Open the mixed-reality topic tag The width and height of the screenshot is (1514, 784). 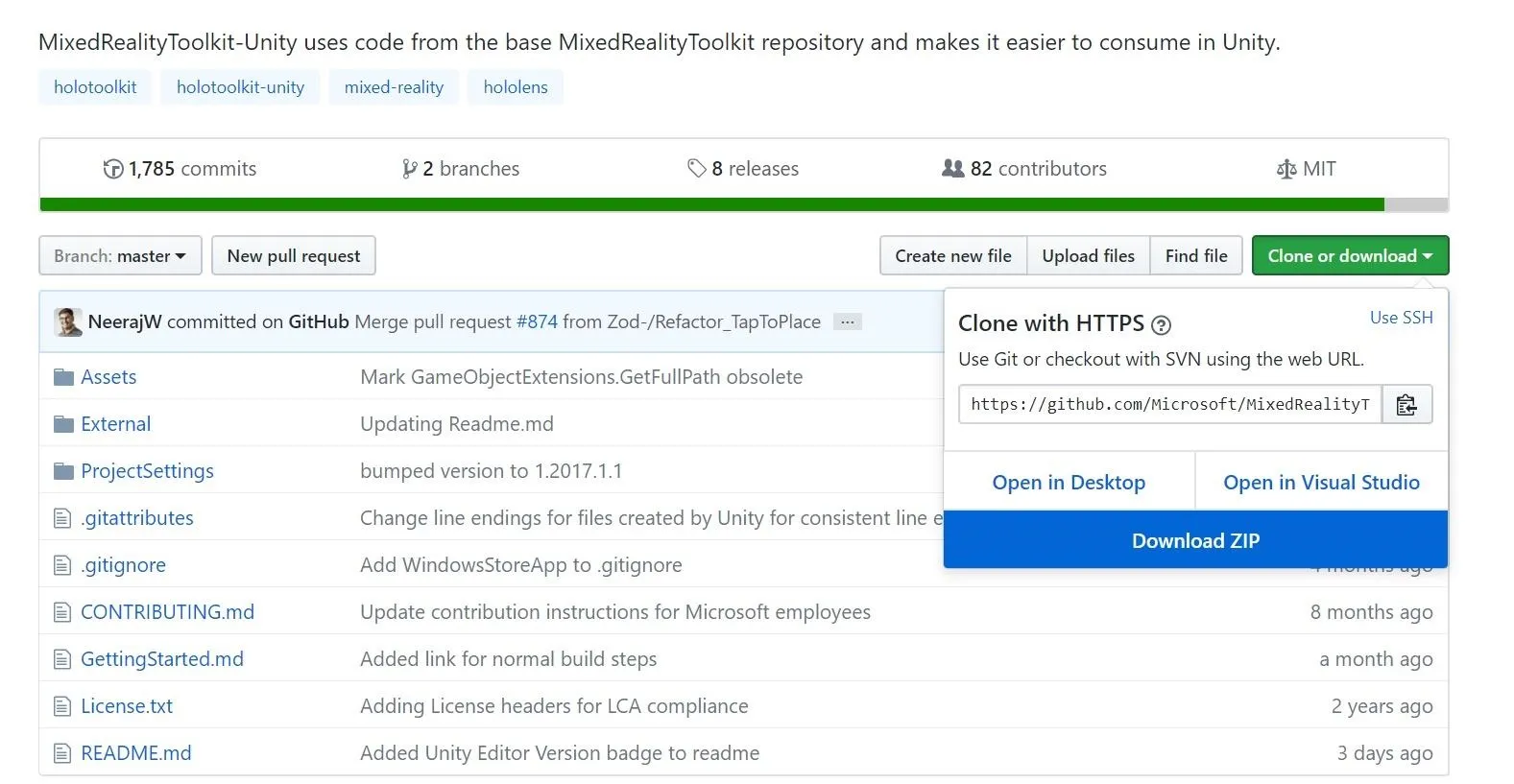pos(394,87)
